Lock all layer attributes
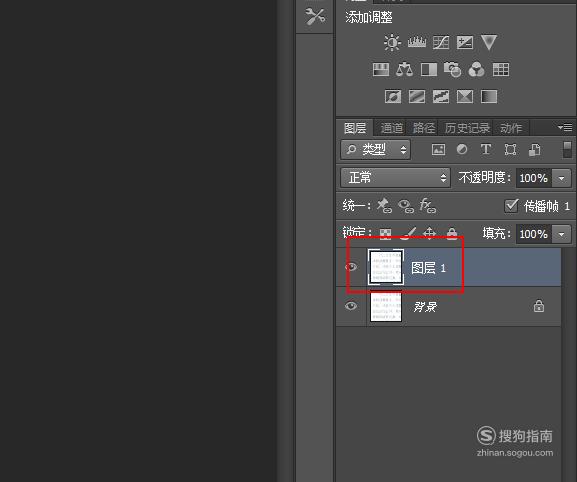The width and height of the screenshot is (577, 482). tap(452, 233)
